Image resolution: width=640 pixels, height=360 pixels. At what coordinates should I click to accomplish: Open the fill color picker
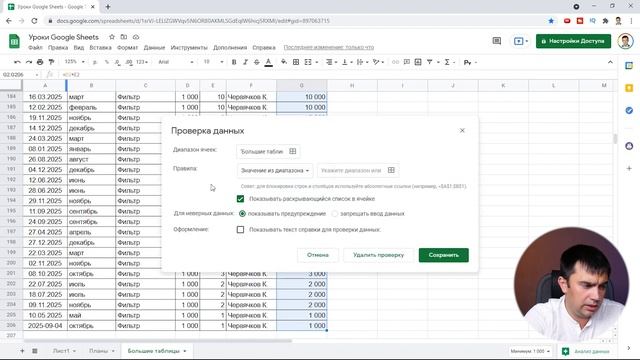(x=284, y=62)
